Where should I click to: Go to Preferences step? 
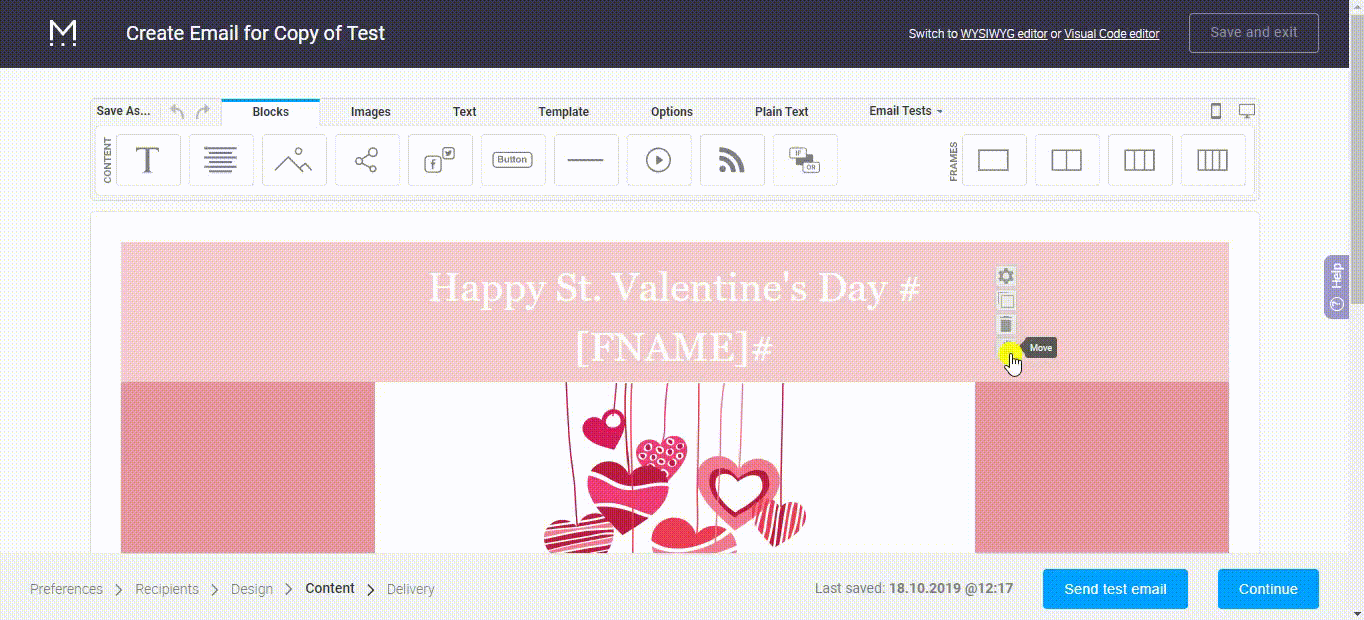(x=66, y=589)
